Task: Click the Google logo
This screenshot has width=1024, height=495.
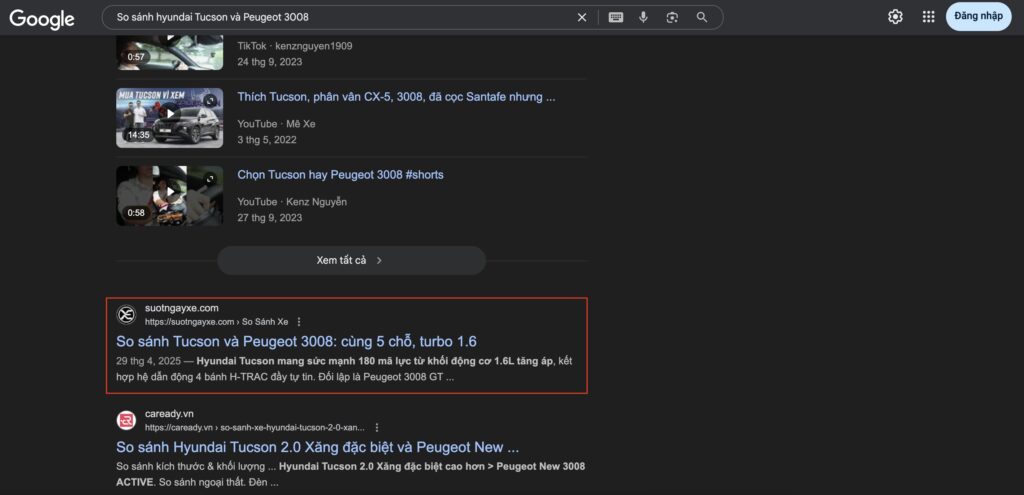Action: click(x=42, y=18)
